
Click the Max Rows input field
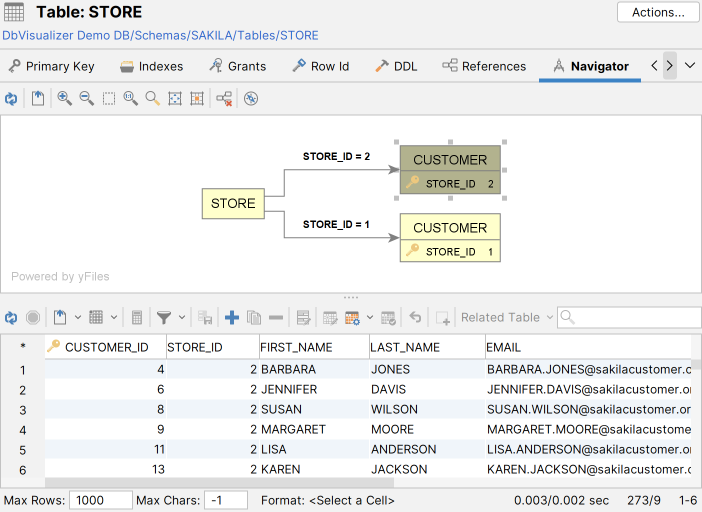tap(100, 500)
